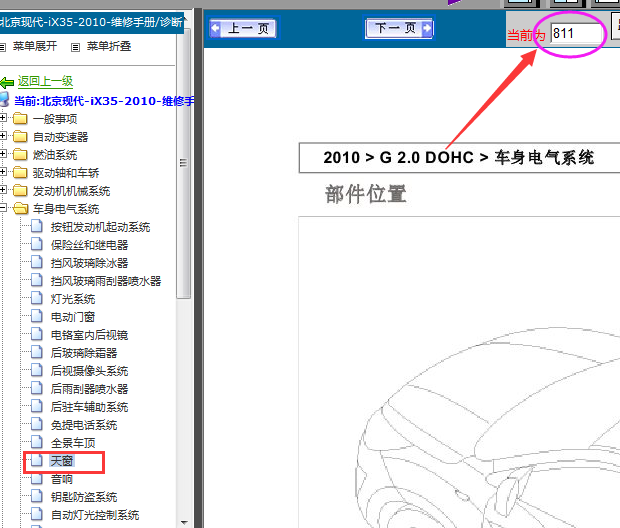This screenshot has width=620, height=528.
Task: Click 返回上一级 link
Action: (x=45, y=81)
